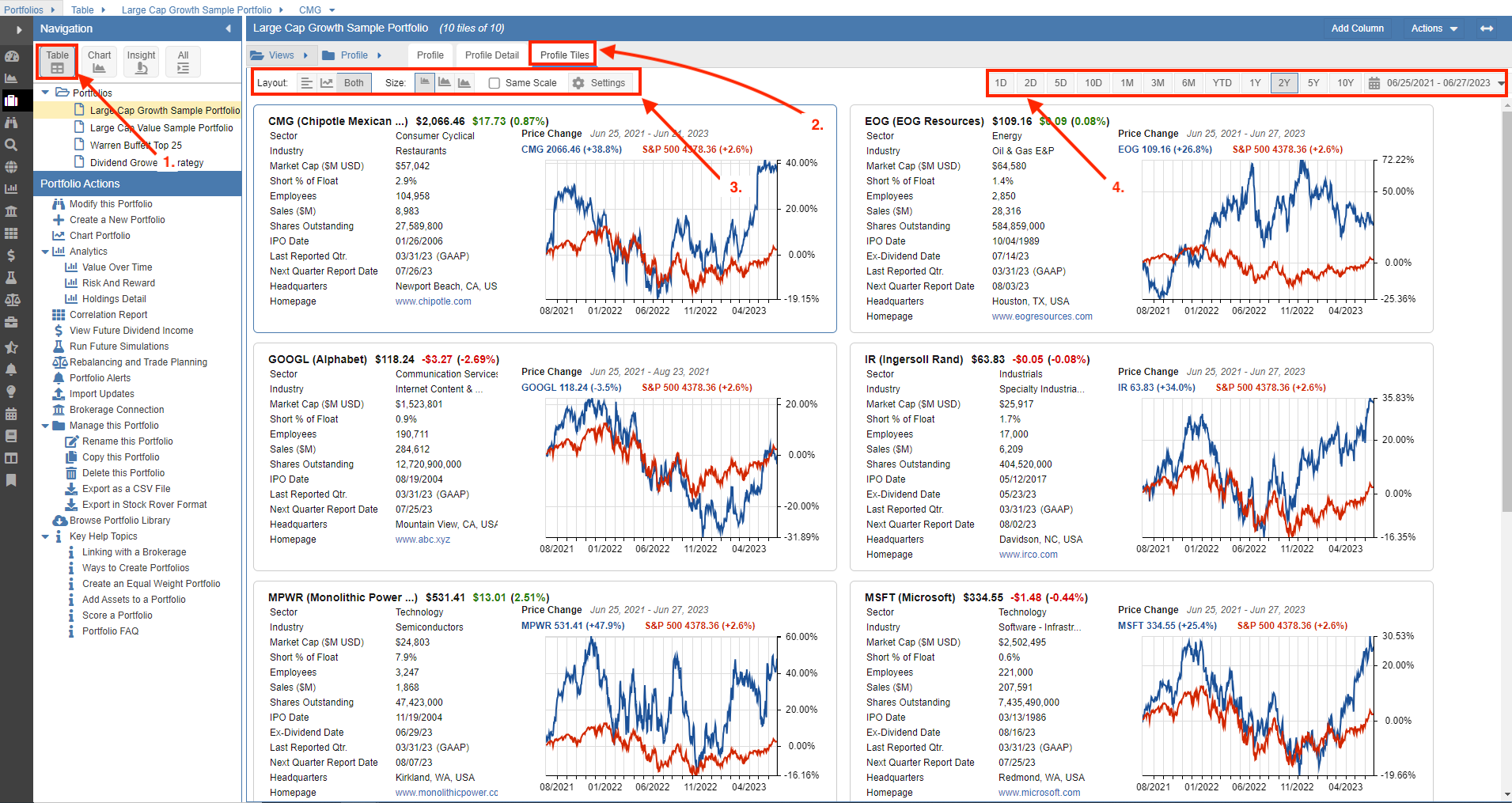This screenshot has height=803, width=1512.
Task: Open the lightbulb ideas sidebar icon
Action: point(11,392)
